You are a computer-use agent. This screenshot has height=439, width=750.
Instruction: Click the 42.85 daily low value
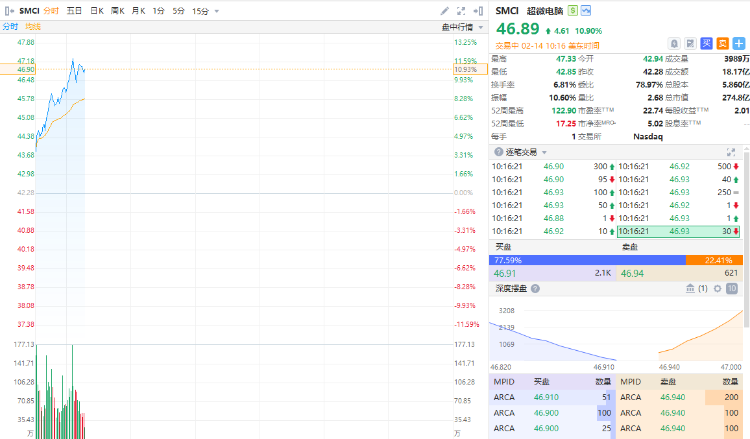(566, 71)
